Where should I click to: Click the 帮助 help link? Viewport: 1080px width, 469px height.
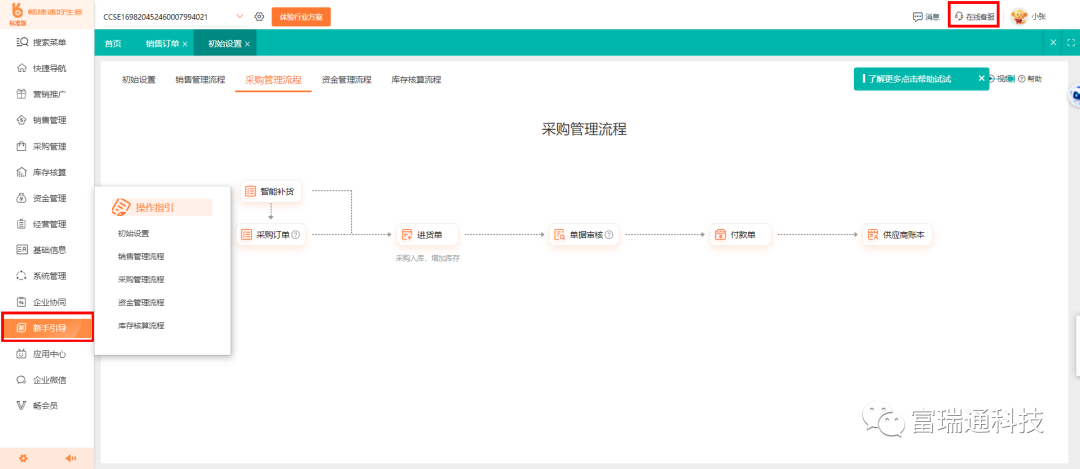coord(1030,79)
